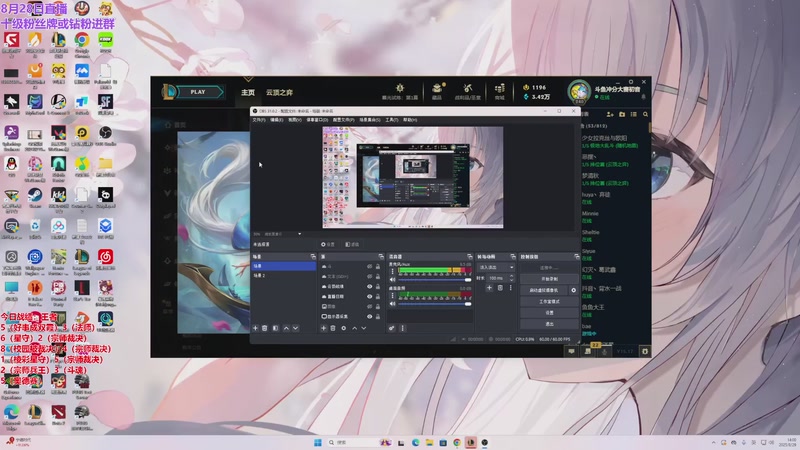The height and width of the screenshot is (450, 800).
Task: Mute the first mixer track speaker icon
Action: [x=392, y=280]
